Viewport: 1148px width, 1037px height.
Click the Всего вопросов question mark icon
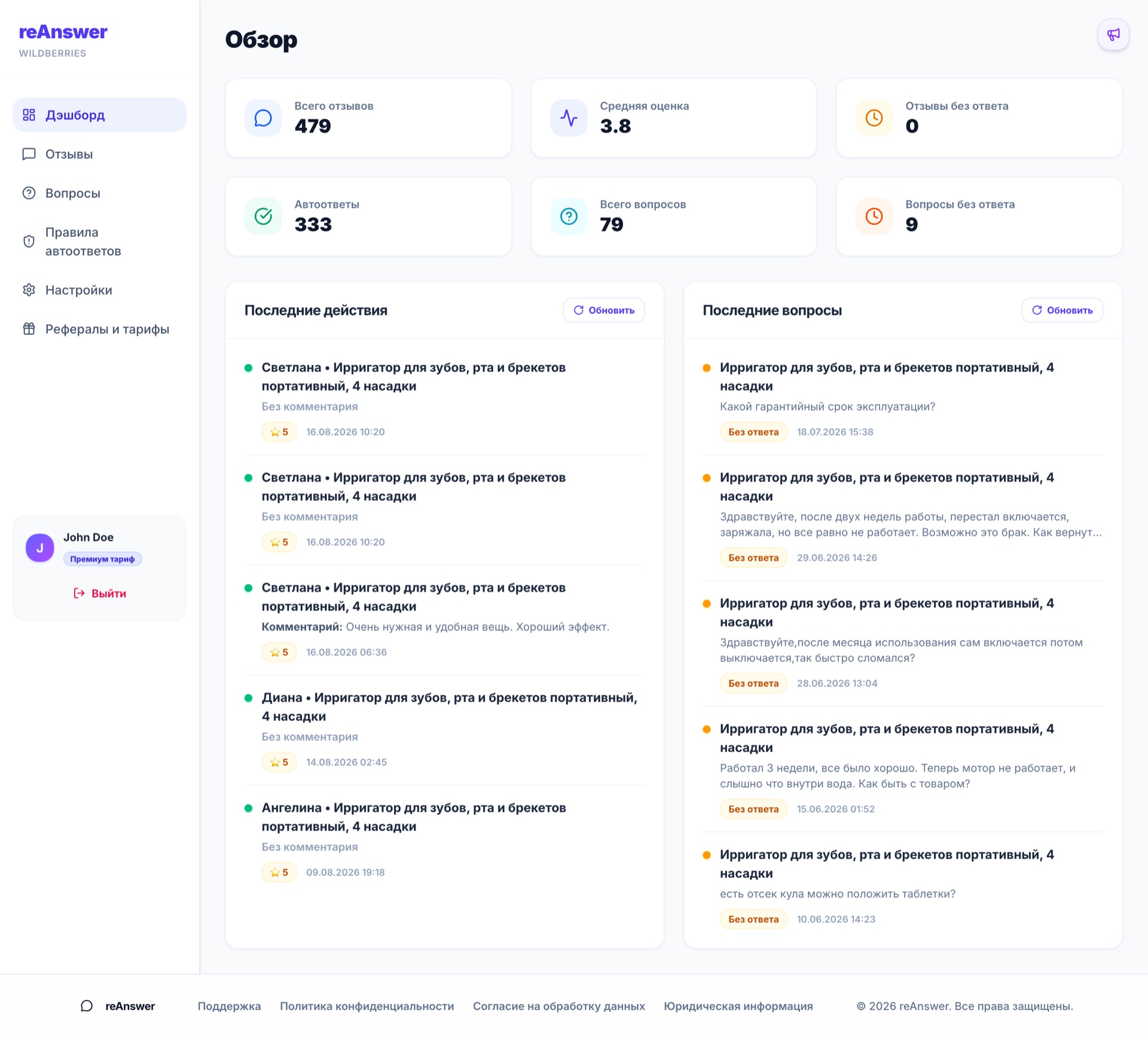coord(569,216)
